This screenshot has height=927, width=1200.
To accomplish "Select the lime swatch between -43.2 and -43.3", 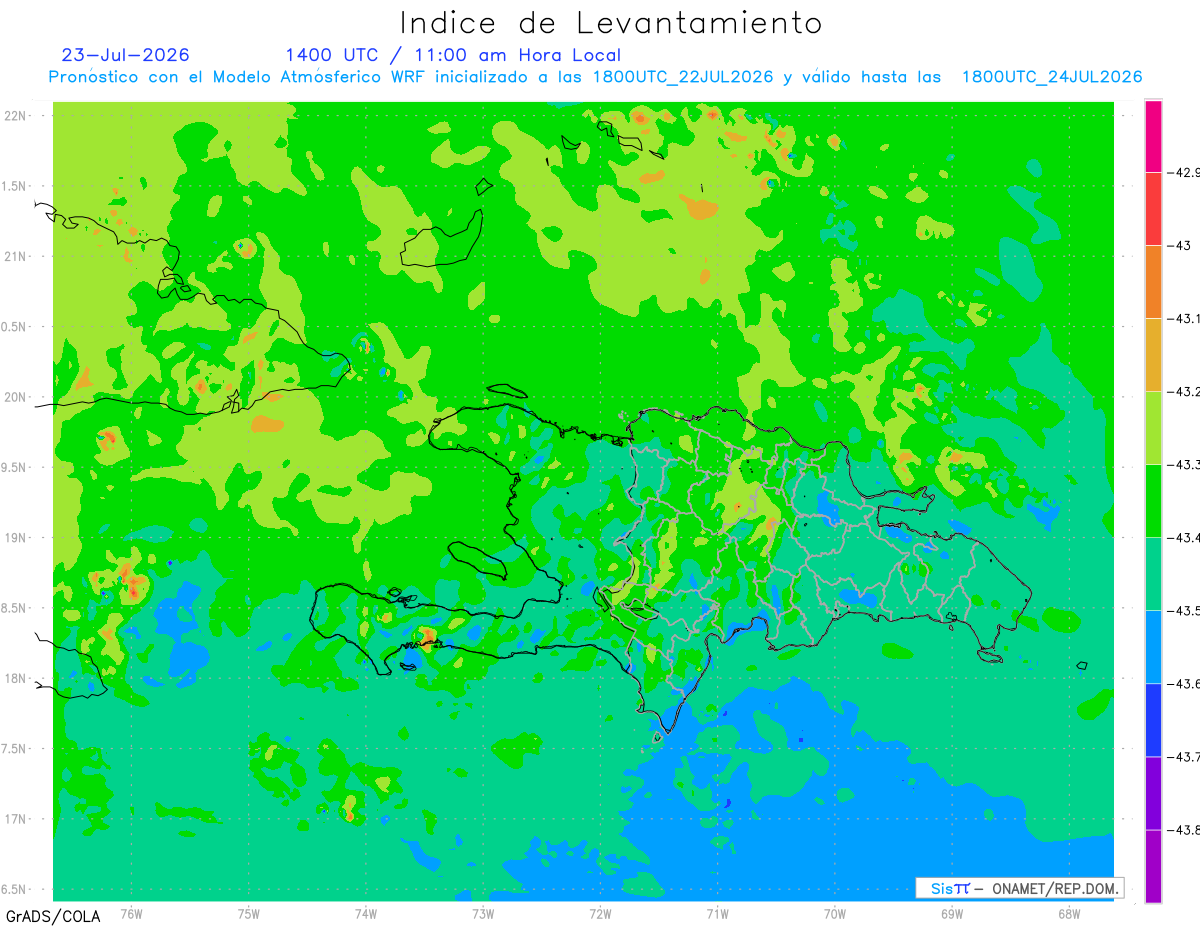I will (x=1153, y=427).
